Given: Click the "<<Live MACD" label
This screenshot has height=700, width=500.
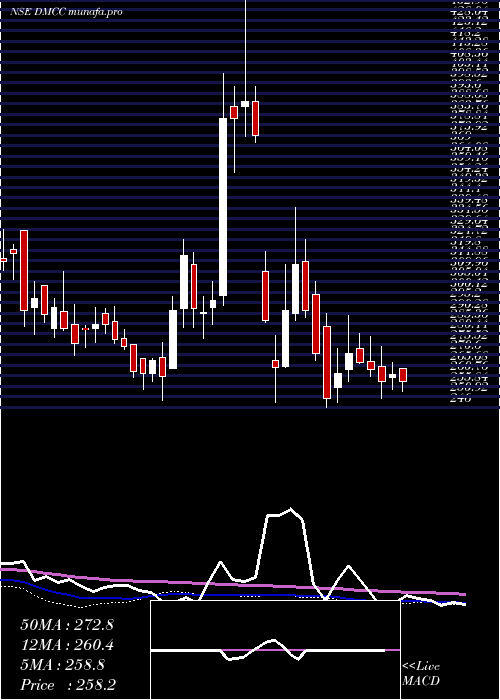Looking at the screenshot, I should [421, 674].
